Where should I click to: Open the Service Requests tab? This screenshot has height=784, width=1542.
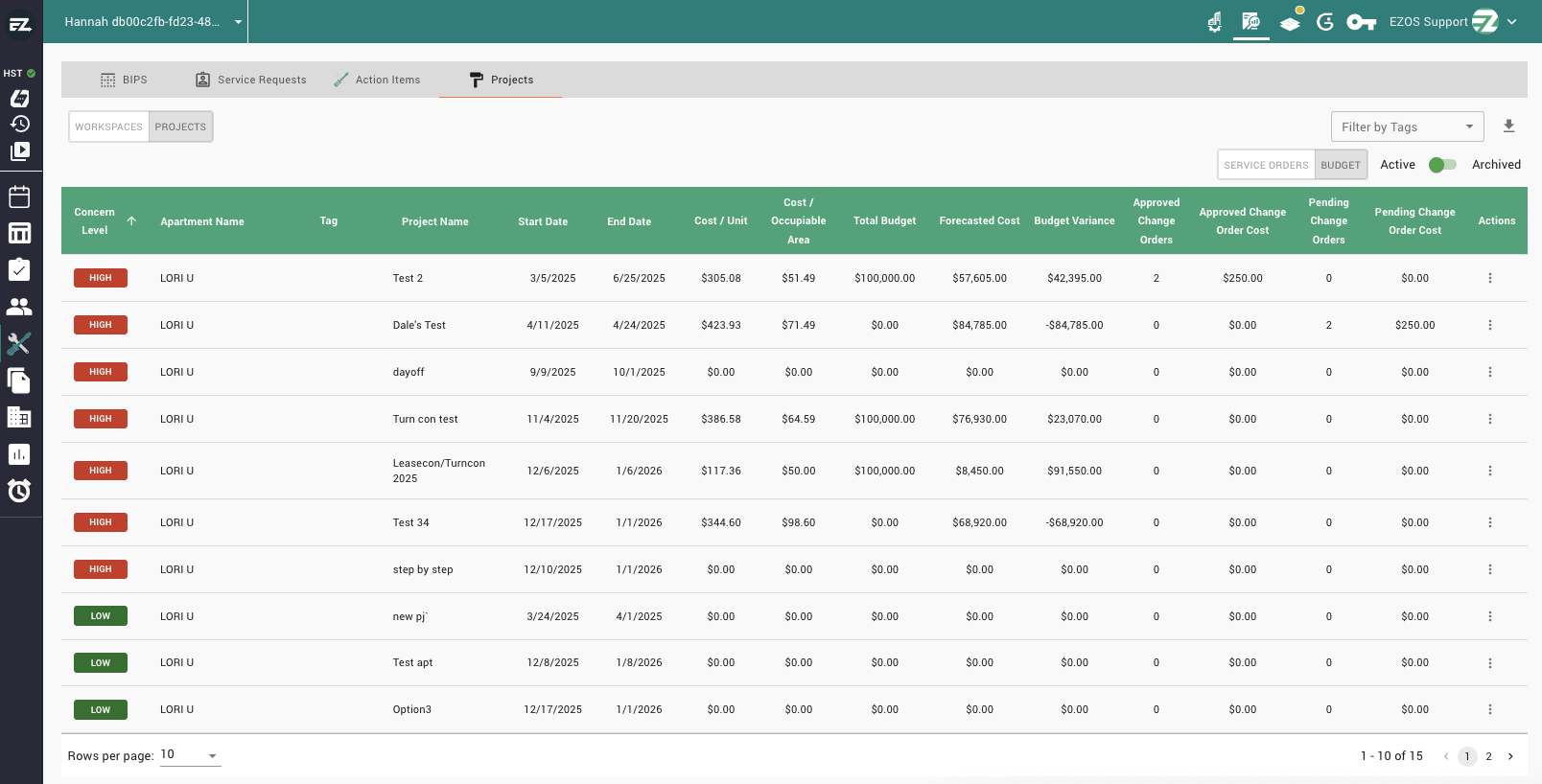tap(251, 80)
